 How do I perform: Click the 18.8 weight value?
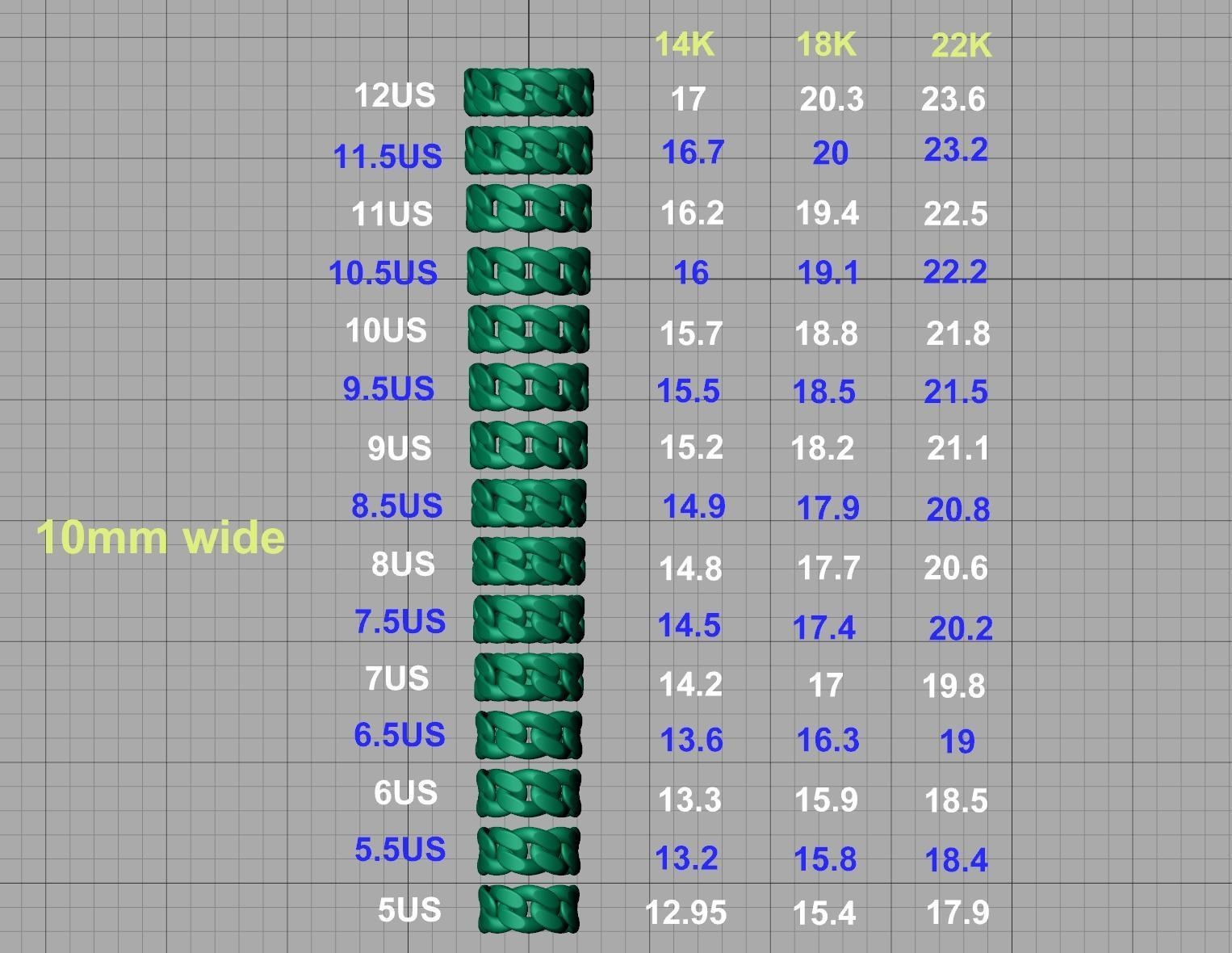coord(826,333)
